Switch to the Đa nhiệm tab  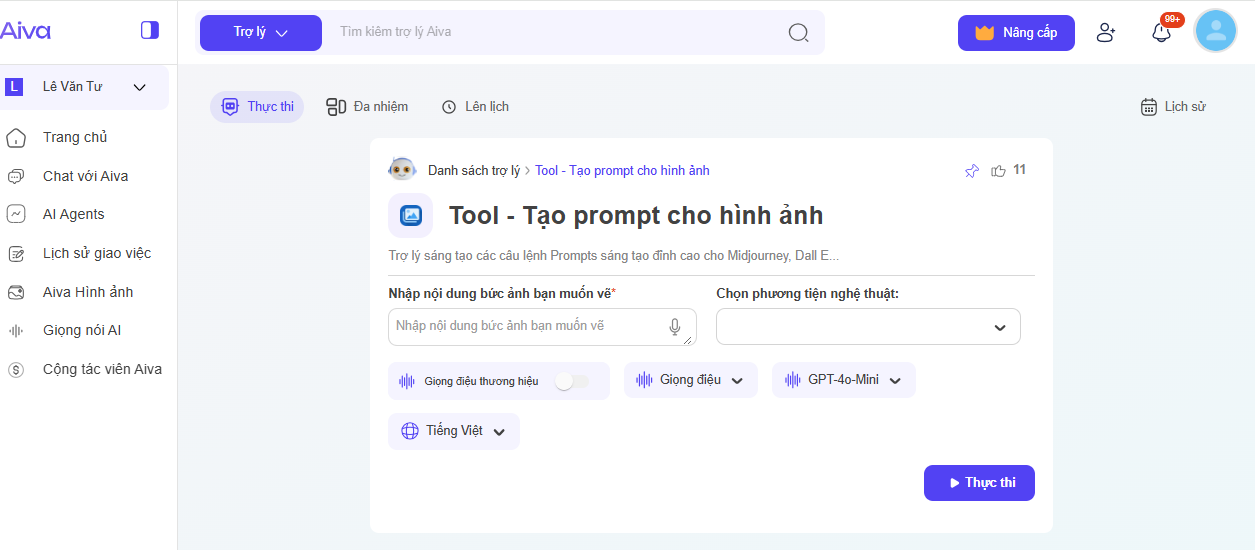click(367, 106)
